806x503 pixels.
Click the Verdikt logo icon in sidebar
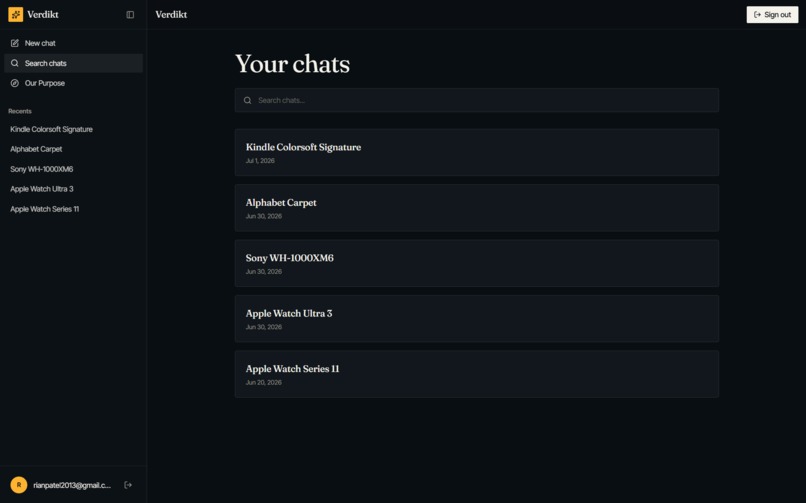pyautogui.click(x=15, y=14)
